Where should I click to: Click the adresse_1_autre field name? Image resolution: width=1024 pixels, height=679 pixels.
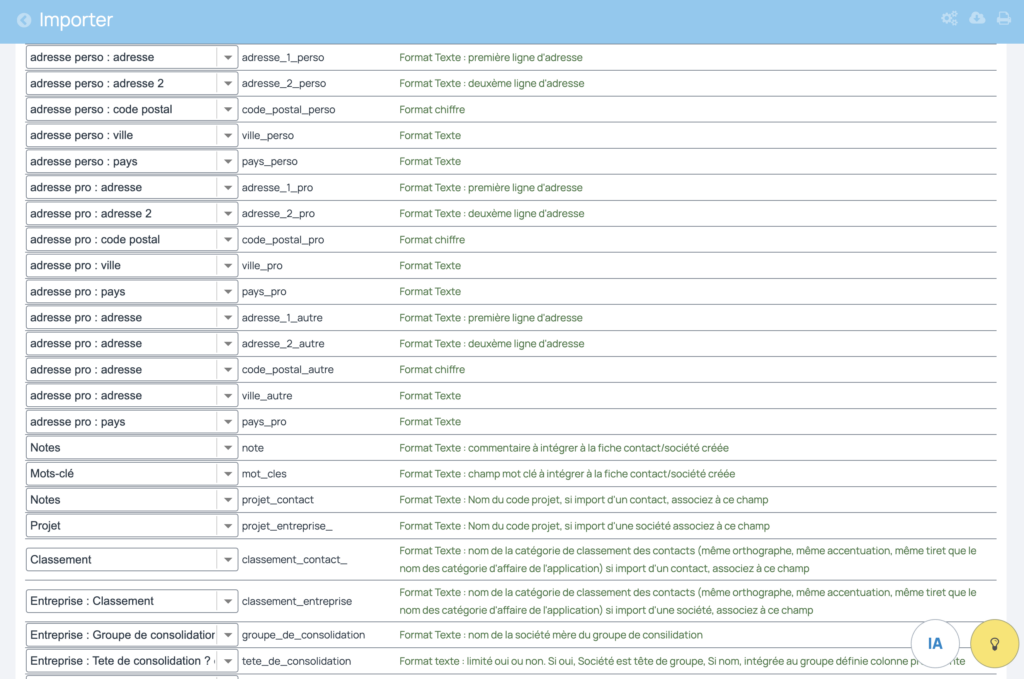[282, 318]
